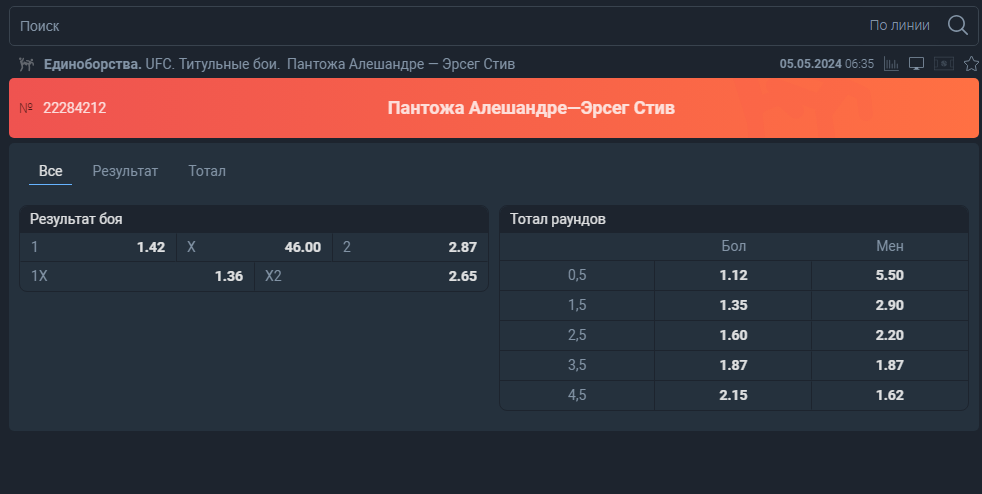Click the martial arts sport icon
The height and width of the screenshot is (494, 982).
(x=26, y=64)
